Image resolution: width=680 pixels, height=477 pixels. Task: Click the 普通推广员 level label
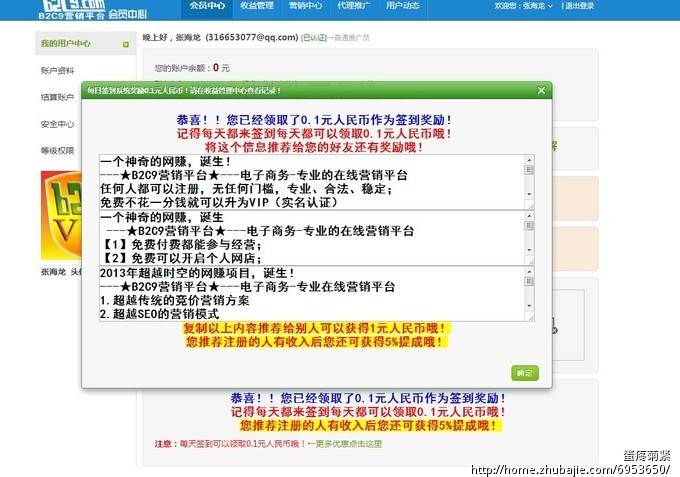[x=352, y=38]
